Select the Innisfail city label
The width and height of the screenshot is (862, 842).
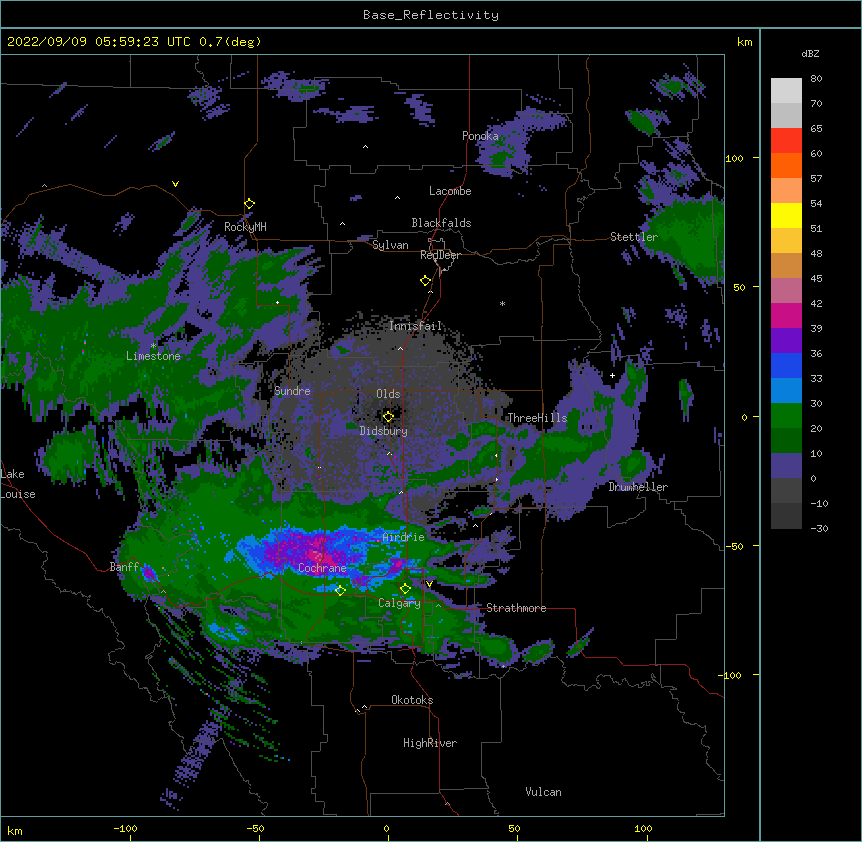(415, 326)
